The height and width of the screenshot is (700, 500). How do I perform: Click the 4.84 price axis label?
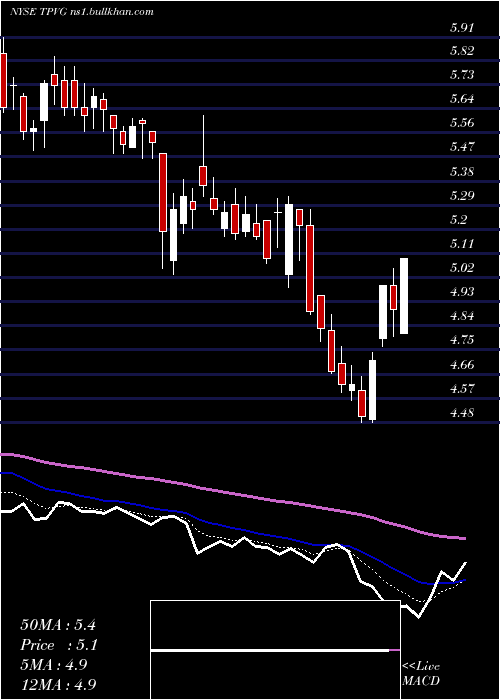point(461,316)
